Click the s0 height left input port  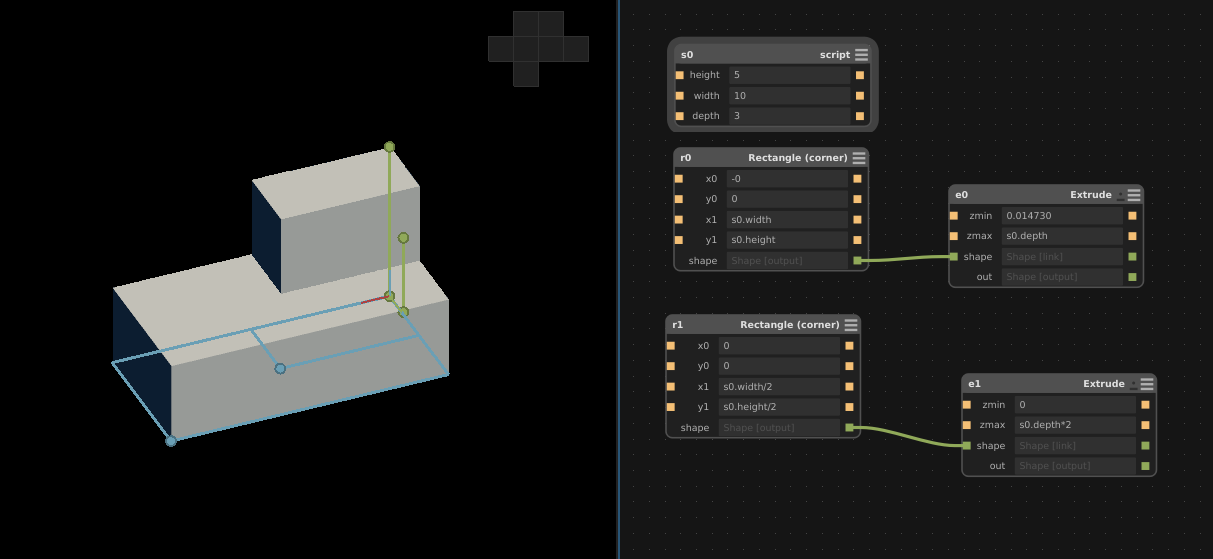coord(680,75)
